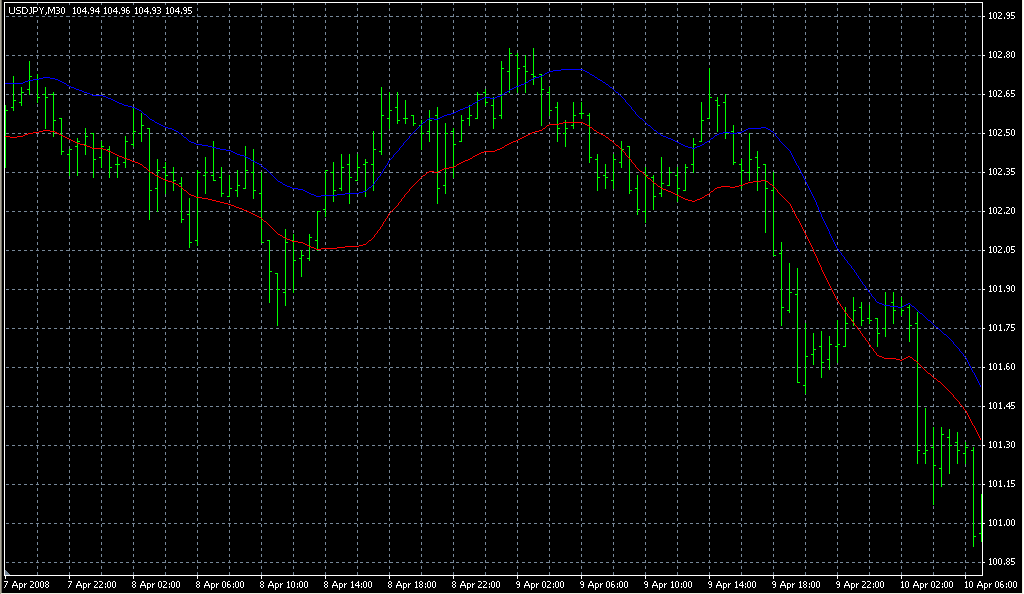Click the 100.85 price axis label

pyautogui.click(x=1001, y=562)
